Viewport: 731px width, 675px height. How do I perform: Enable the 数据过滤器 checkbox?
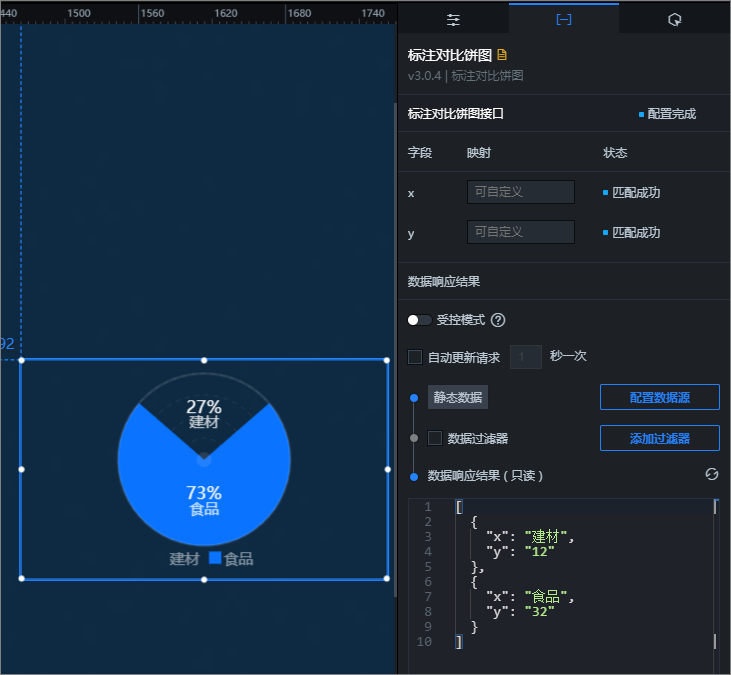[435, 438]
